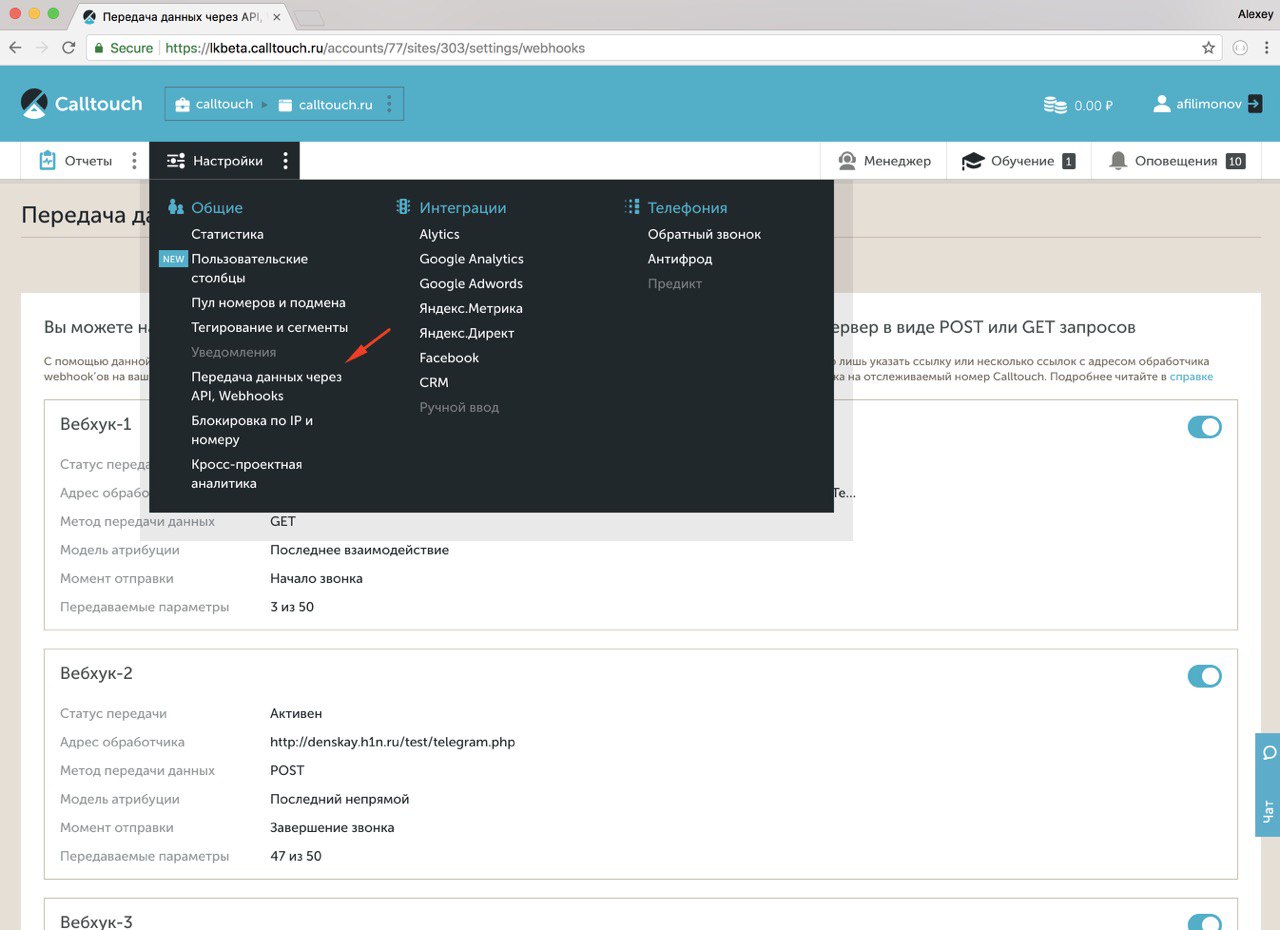Image resolution: width=1280 pixels, height=930 pixels.
Task: Toggle Вебхук-2 switch off
Action: point(1205,676)
